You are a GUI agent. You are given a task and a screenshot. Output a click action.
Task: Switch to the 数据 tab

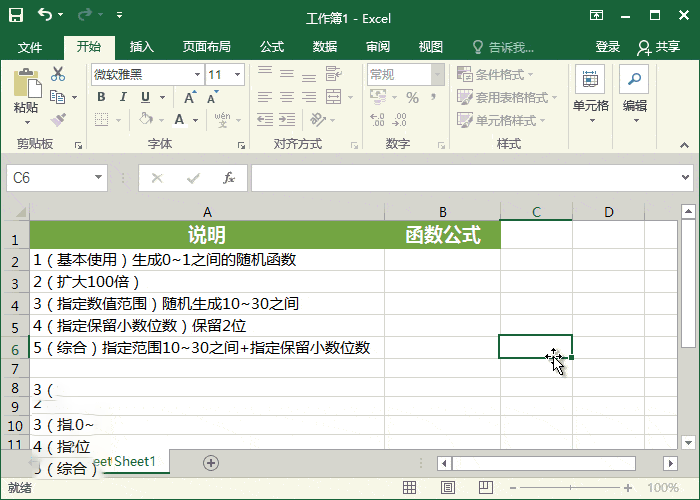325,47
